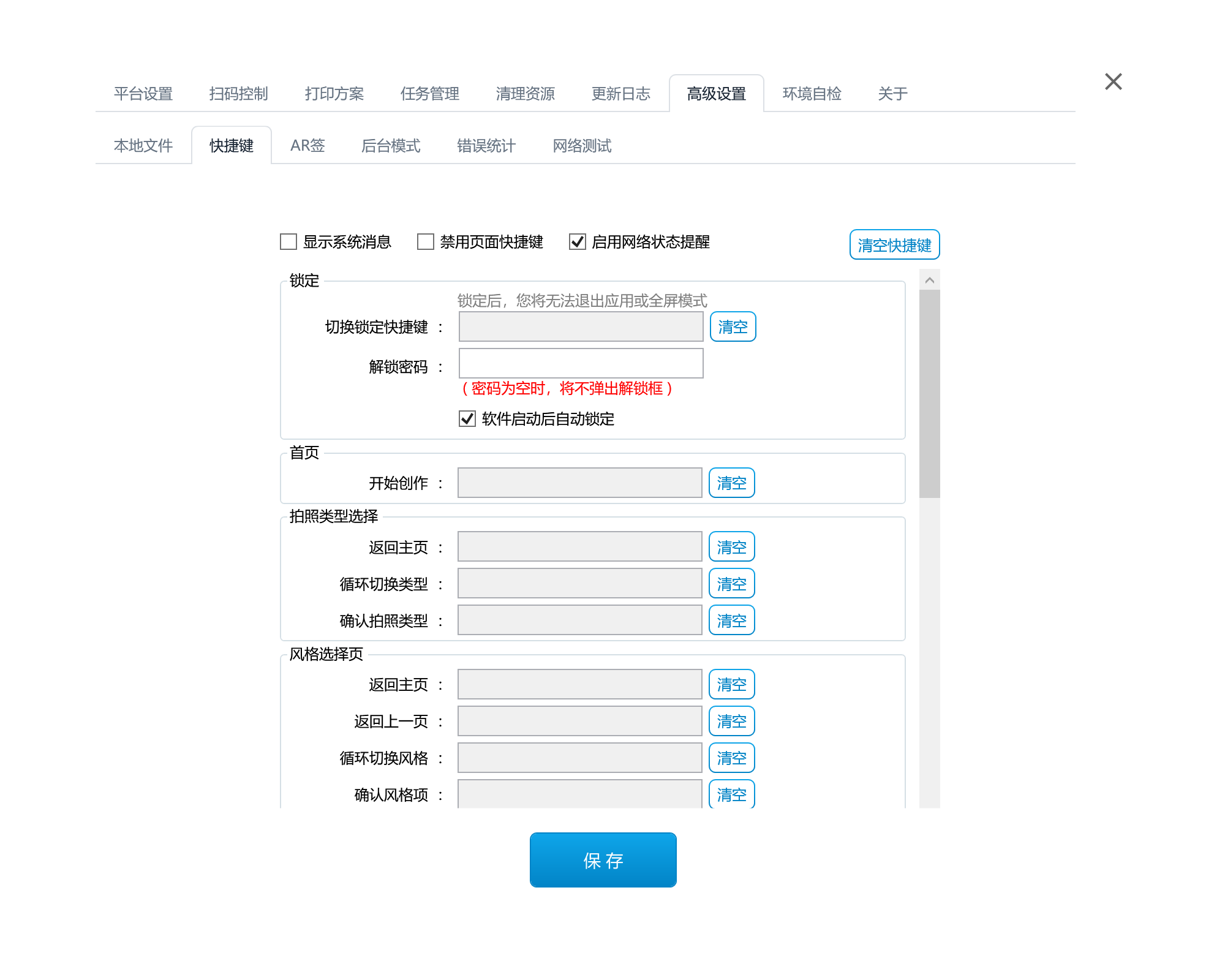Screen dimensions: 1225x980
Task: Clear the 确认风格项 shortcut
Action: pos(732,794)
